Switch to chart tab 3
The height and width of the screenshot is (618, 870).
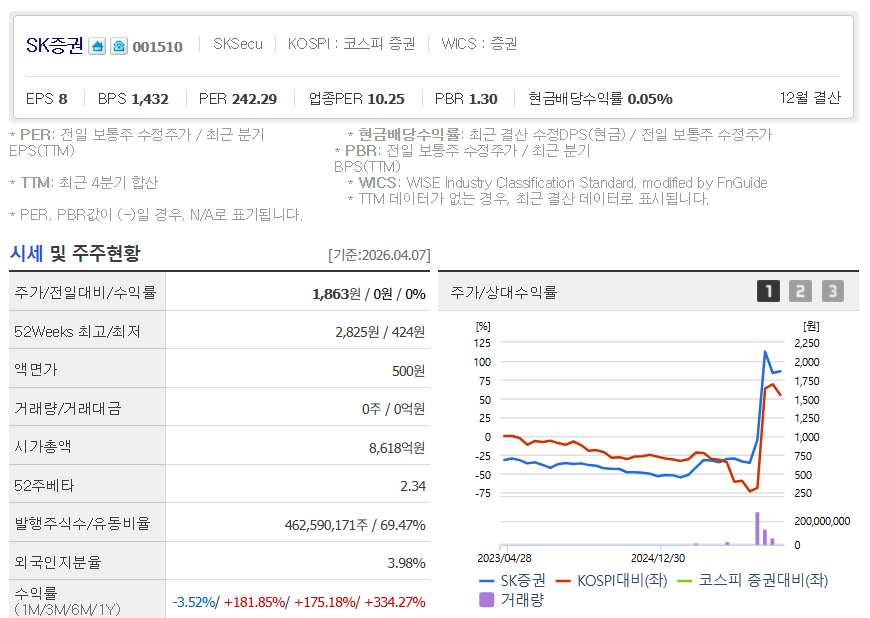(x=832, y=291)
